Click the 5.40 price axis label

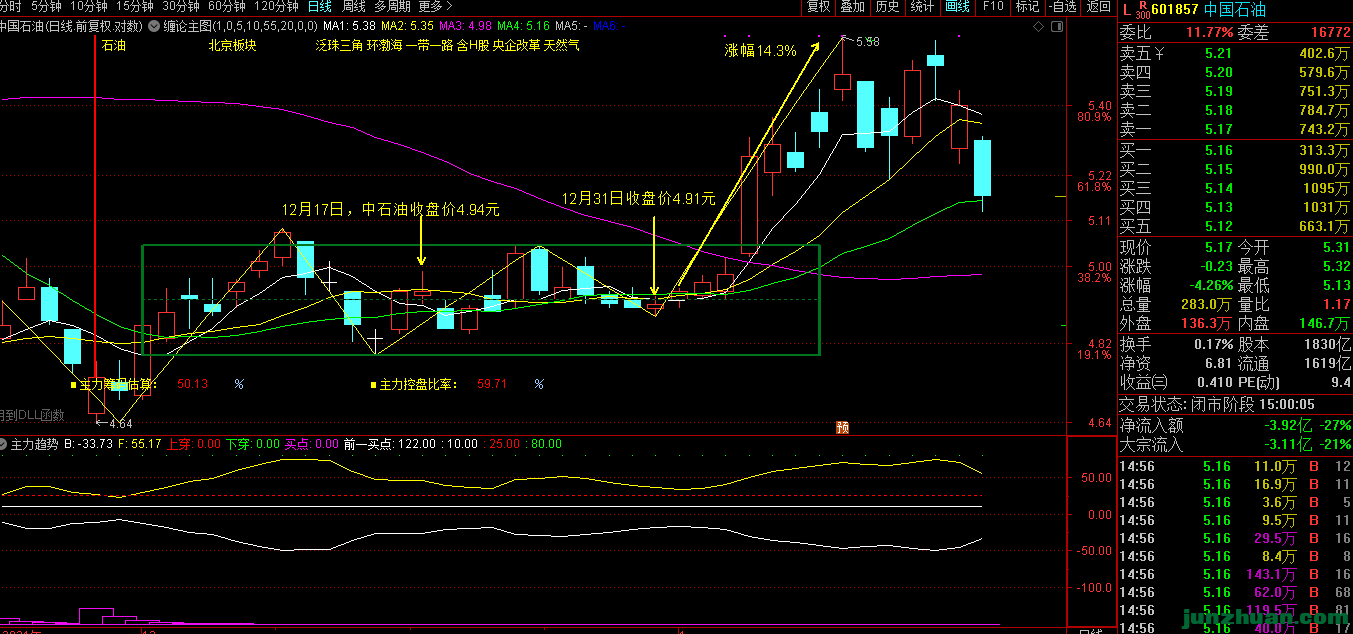click(x=1098, y=105)
